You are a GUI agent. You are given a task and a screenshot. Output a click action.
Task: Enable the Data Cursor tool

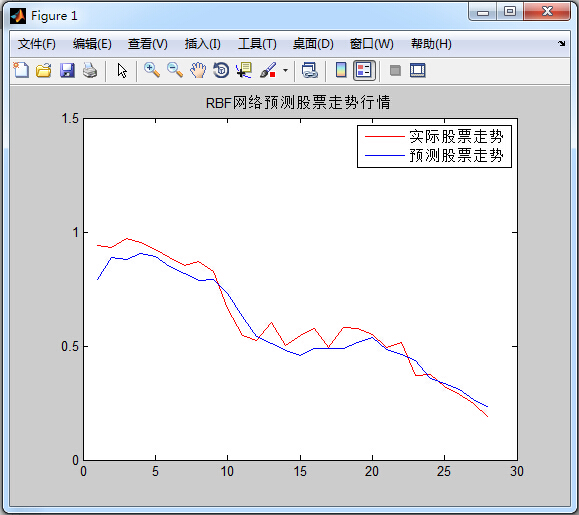(244, 70)
